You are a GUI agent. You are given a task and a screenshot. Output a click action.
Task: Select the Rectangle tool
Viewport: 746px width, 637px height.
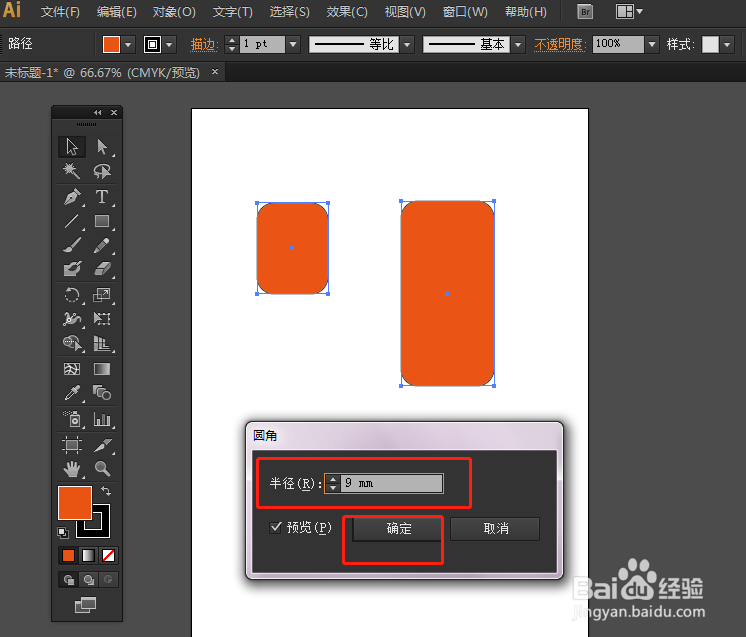click(102, 221)
